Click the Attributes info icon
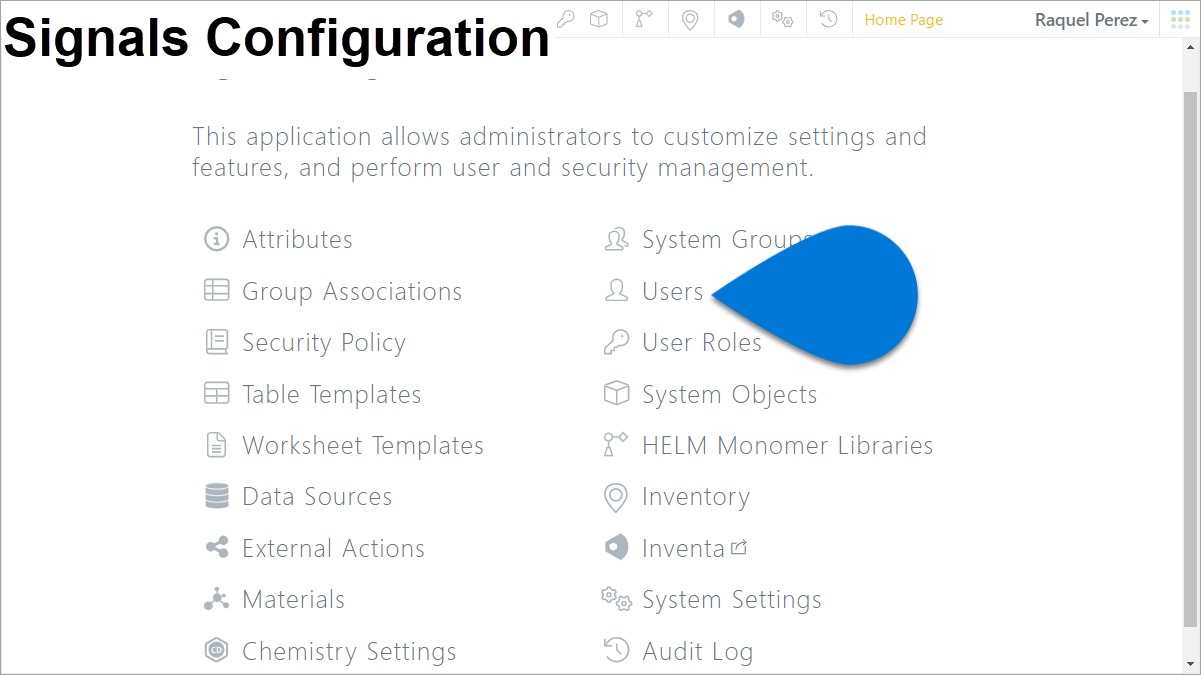The width and height of the screenshot is (1201, 675). coord(216,239)
